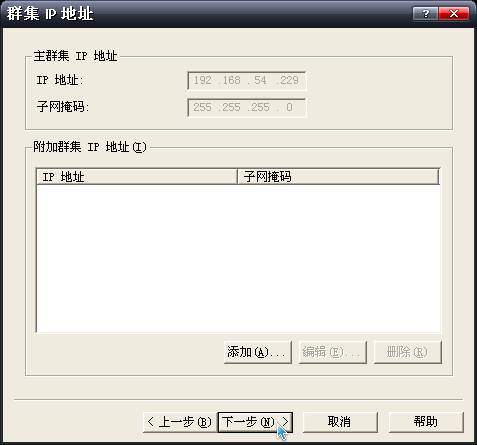
Task: Go back with 上一步(B) button
Action: [180, 422]
